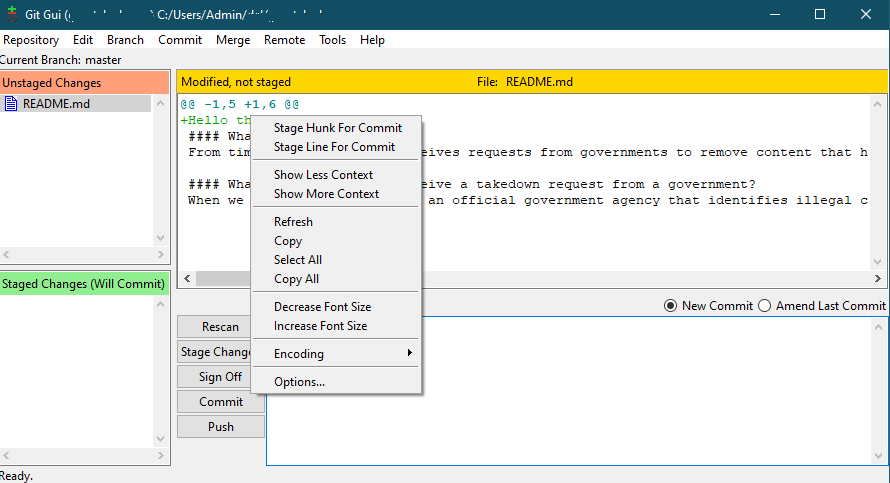Screen dimensions: 890x483
Task: Open the Merge menu
Action: (x=233, y=40)
